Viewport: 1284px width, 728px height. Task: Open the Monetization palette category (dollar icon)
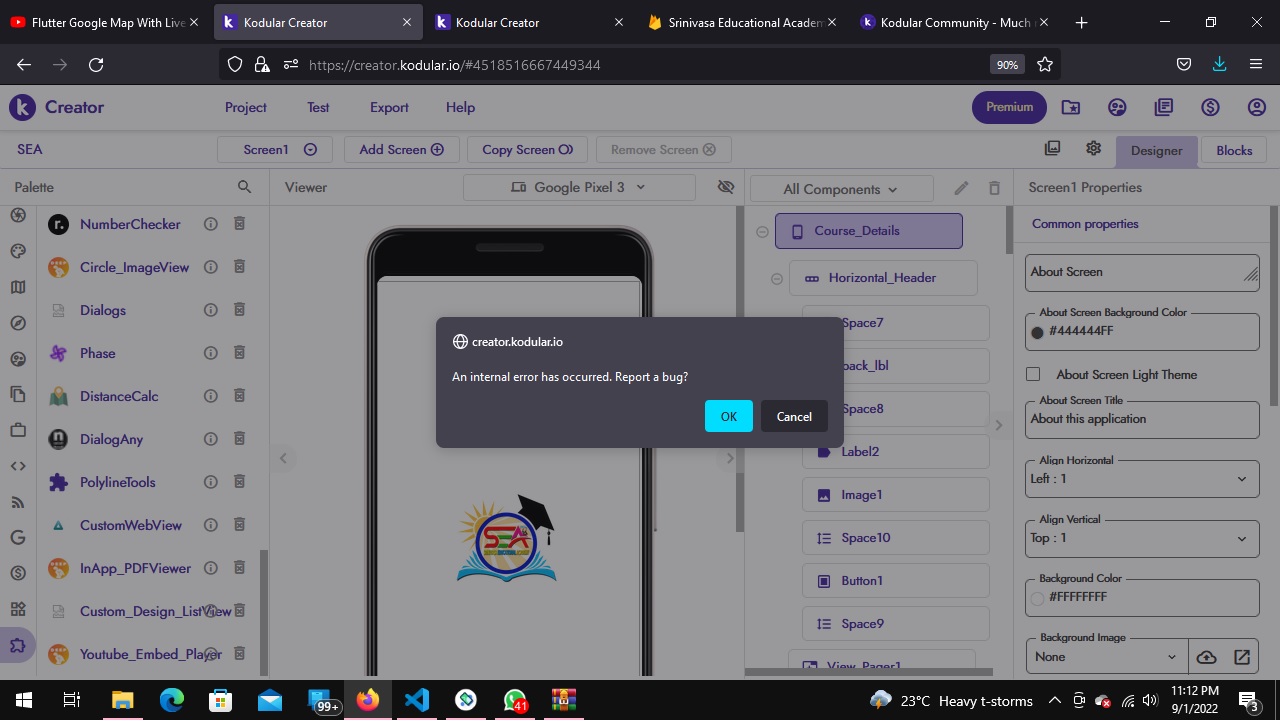click(17, 574)
